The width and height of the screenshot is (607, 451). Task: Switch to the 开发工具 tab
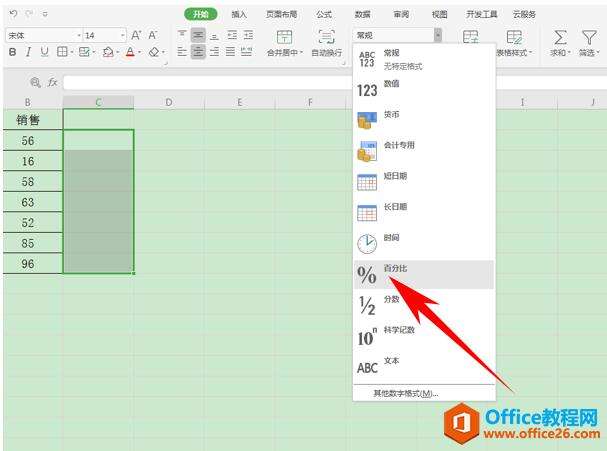coord(482,14)
